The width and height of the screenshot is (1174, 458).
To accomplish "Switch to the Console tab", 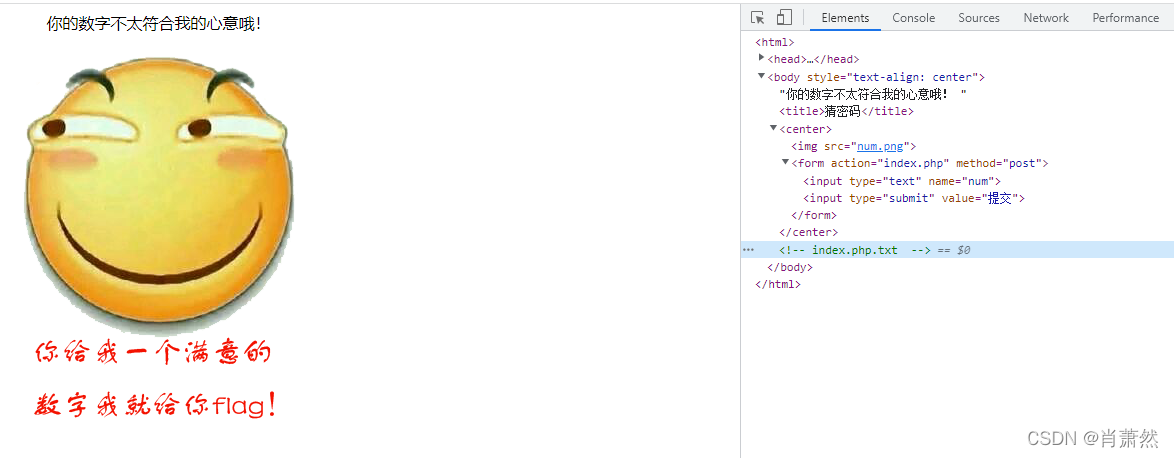I will [913, 18].
